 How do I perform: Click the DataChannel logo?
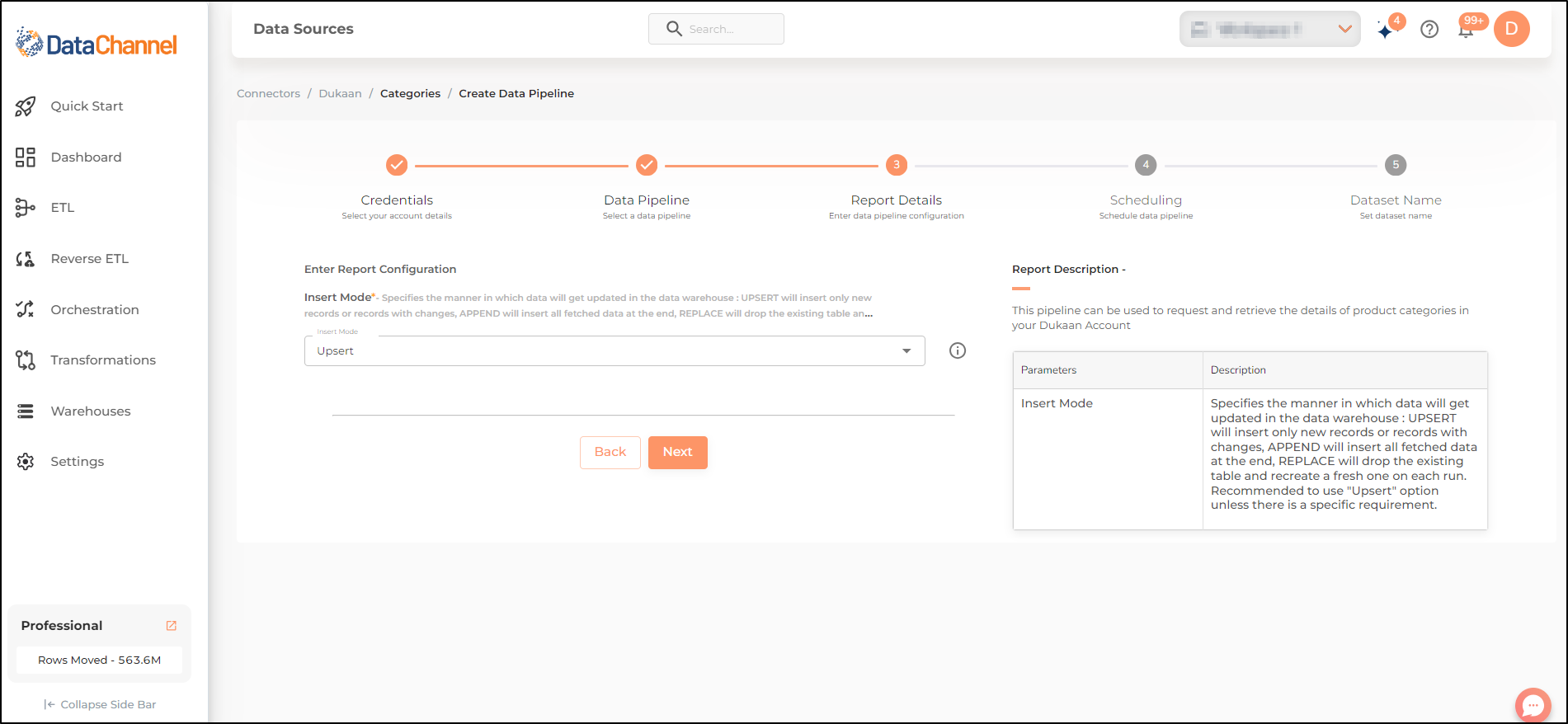(97, 44)
